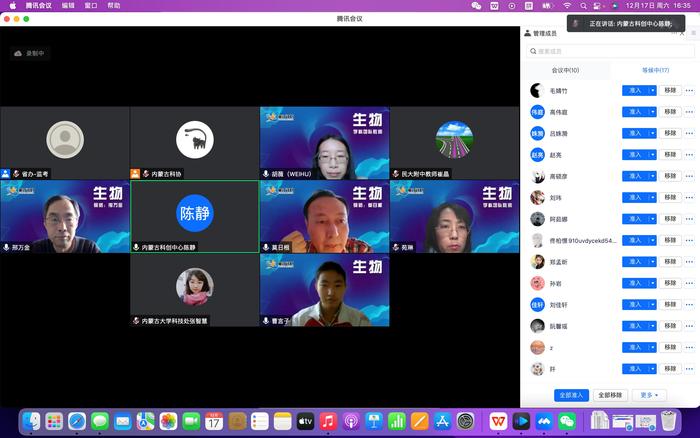Open WPS Office from the dock
Image resolution: width=700 pixels, height=438 pixels.
click(498, 422)
